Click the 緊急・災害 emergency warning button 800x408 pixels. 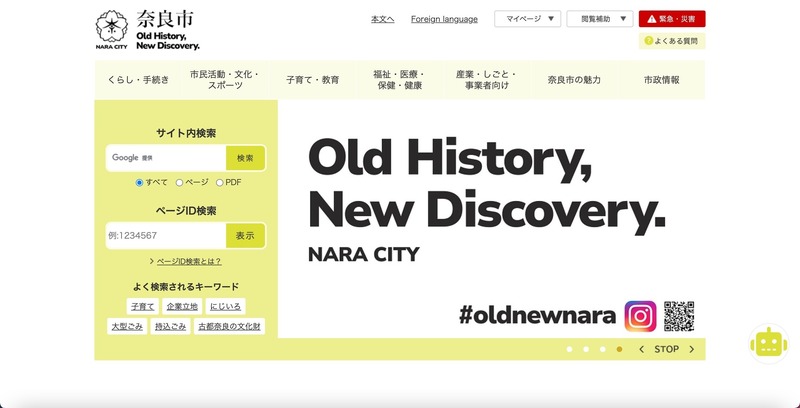671,19
